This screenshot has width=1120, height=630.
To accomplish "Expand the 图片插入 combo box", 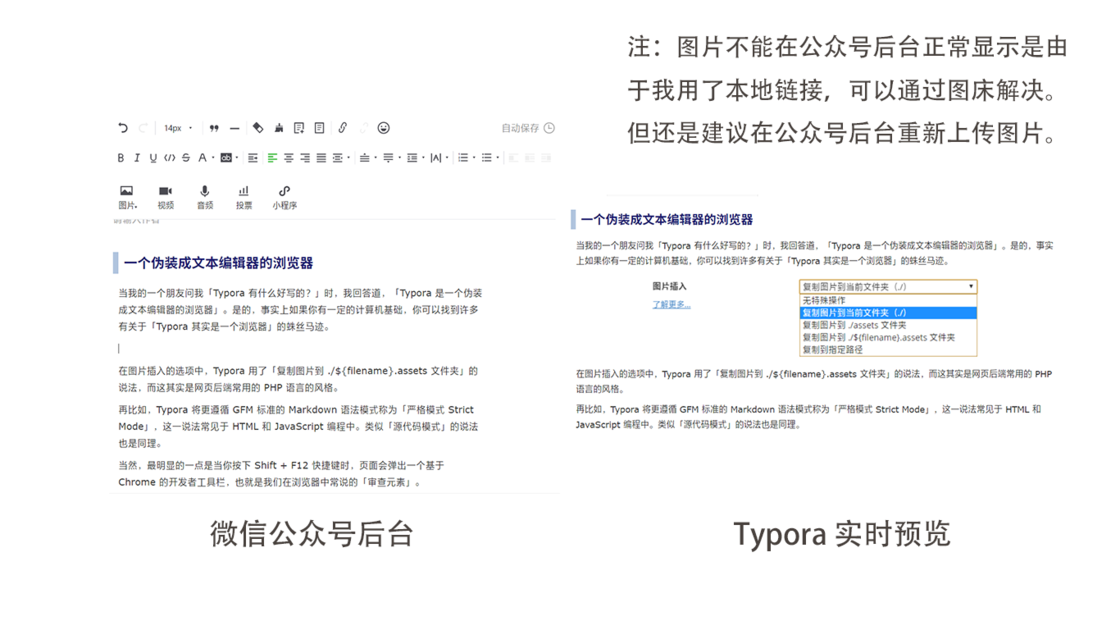I will (887, 286).
